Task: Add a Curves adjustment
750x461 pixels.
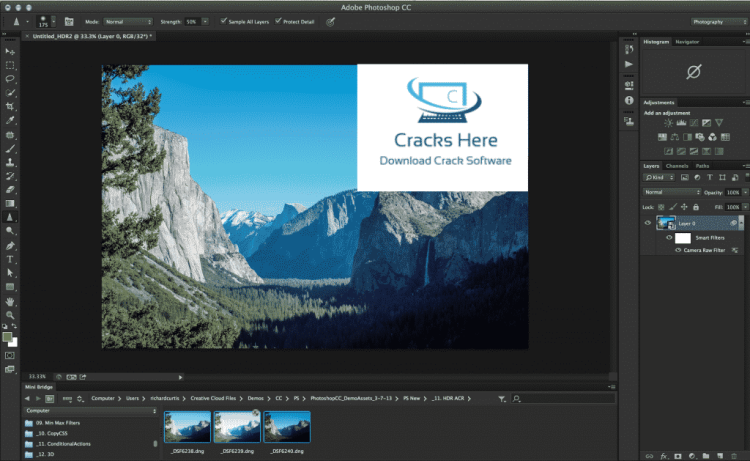Action: [694, 123]
